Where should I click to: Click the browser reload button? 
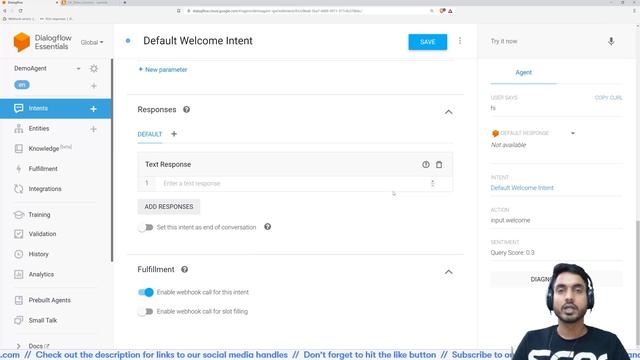tap(20, 11)
